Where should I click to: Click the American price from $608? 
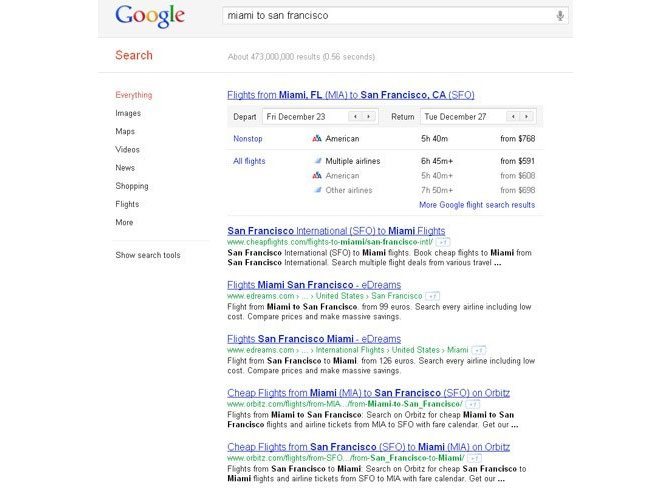(x=518, y=176)
